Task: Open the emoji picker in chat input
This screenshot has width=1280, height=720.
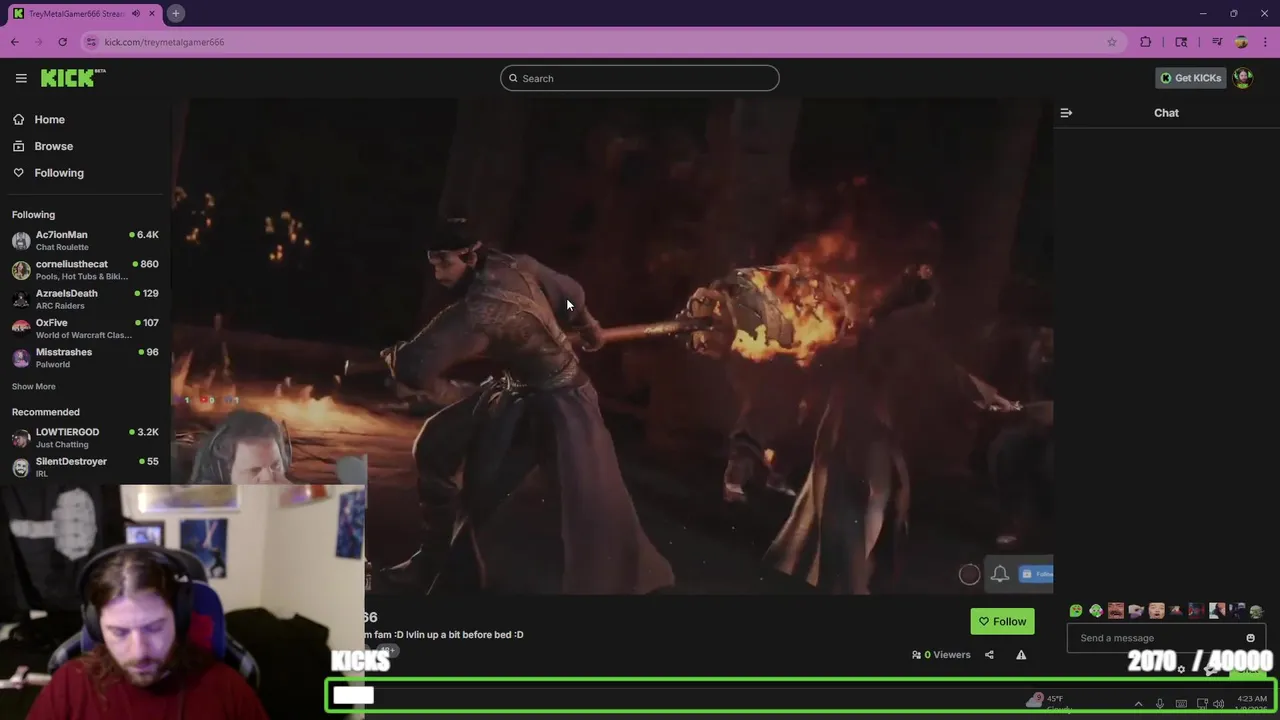Action: pyautogui.click(x=1250, y=638)
